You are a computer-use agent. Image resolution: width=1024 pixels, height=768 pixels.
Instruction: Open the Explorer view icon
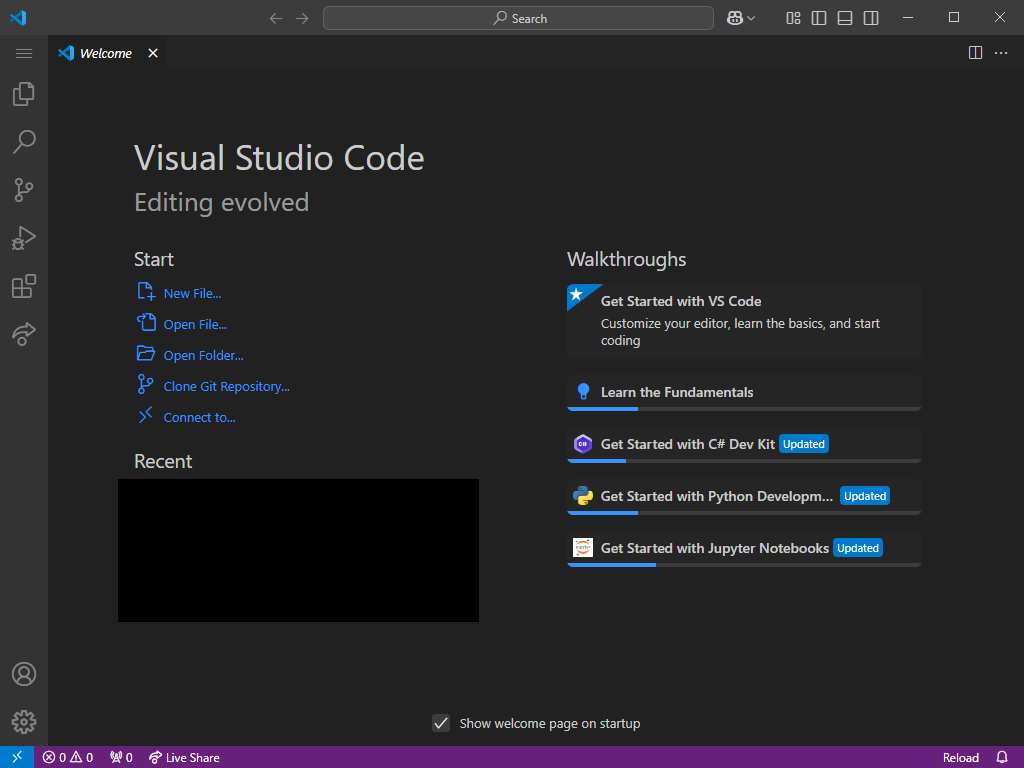pos(24,94)
